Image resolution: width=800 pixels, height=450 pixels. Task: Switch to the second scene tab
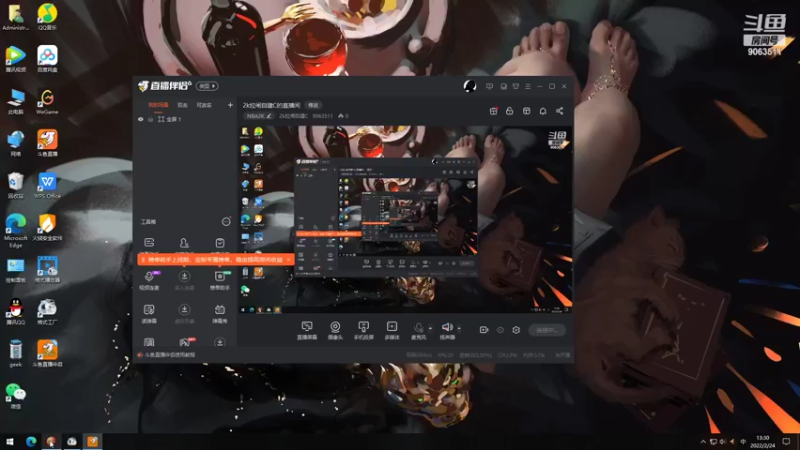[x=182, y=105]
